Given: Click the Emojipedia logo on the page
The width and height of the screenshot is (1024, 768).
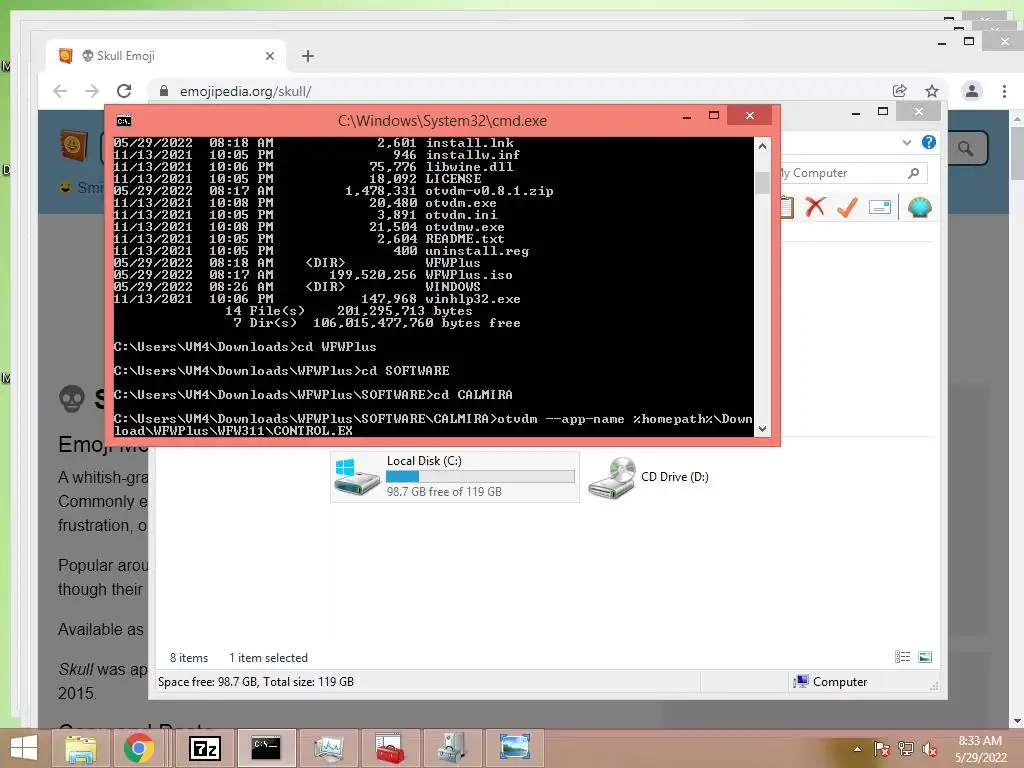Looking at the screenshot, I should click(73, 144).
